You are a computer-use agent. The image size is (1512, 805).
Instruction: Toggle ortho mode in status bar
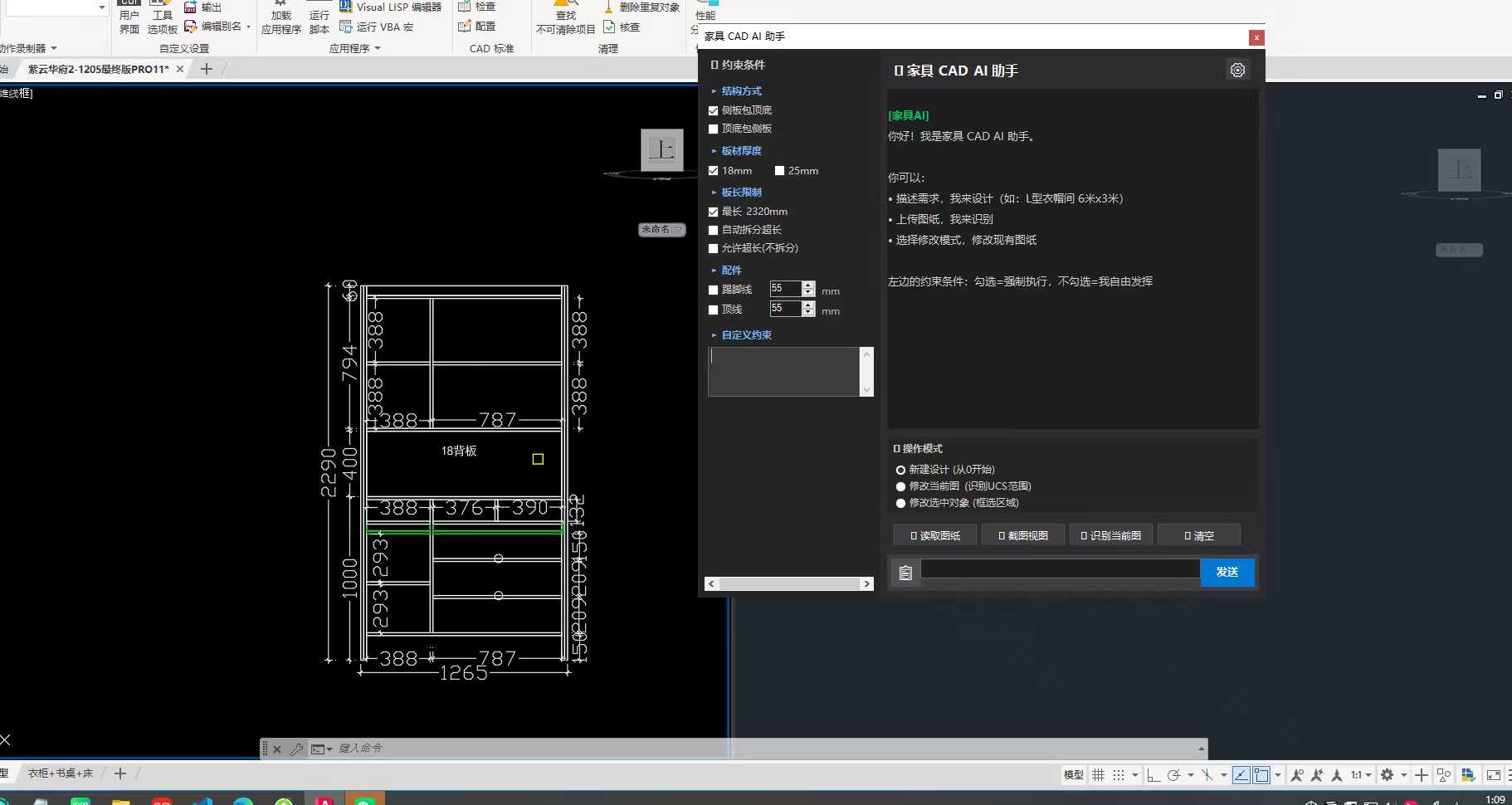1154,775
